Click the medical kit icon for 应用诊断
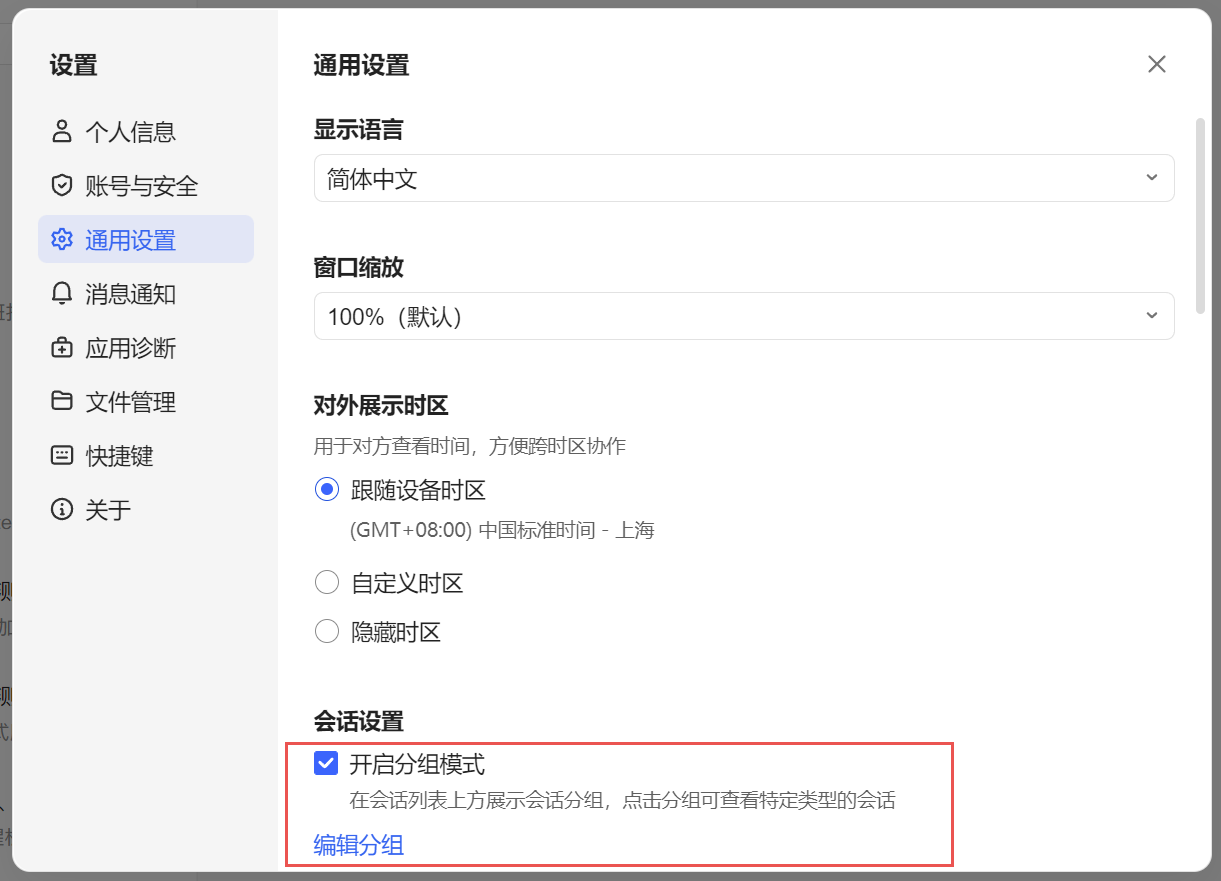This screenshot has width=1221, height=881. click(x=62, y=348)
